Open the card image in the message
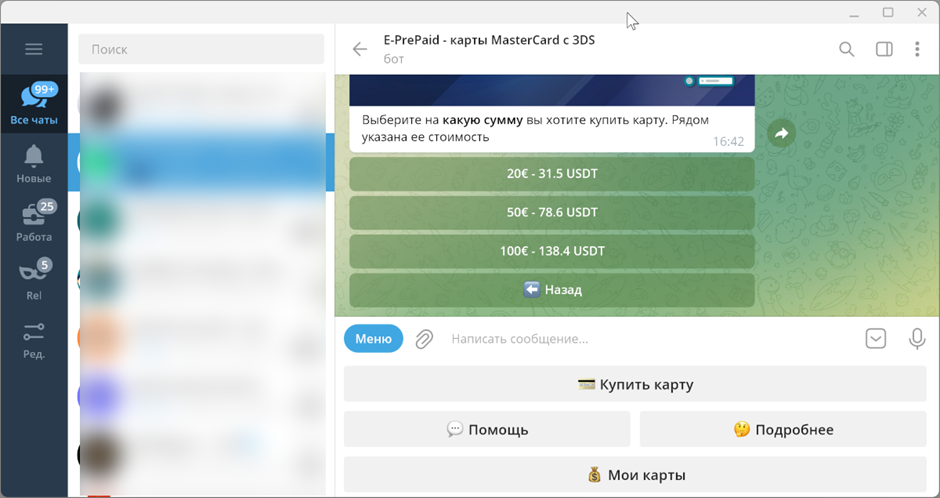940x498 pixels. coord(552,90)
